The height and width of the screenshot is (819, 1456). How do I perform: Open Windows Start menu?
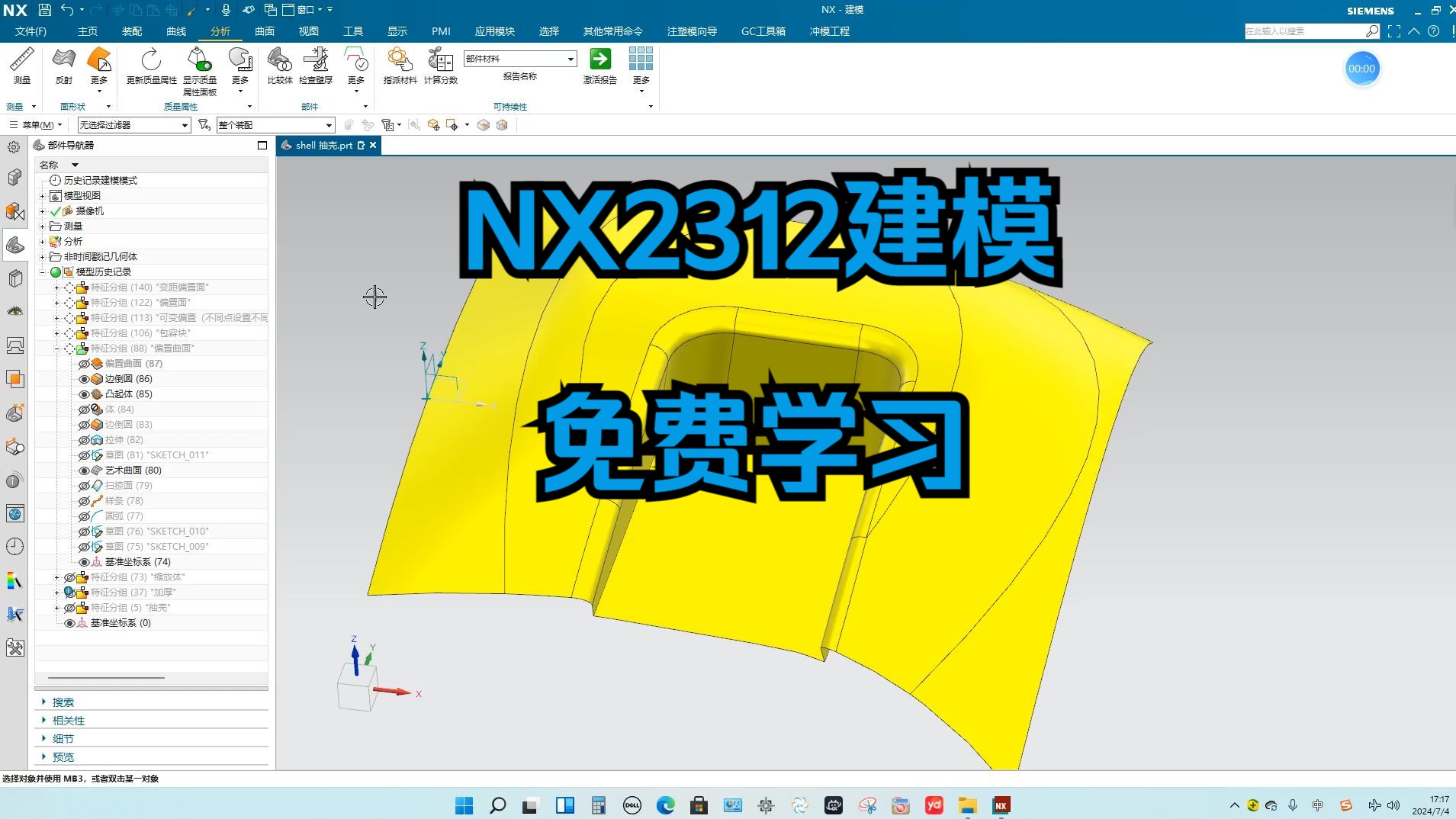pos(464,805)
